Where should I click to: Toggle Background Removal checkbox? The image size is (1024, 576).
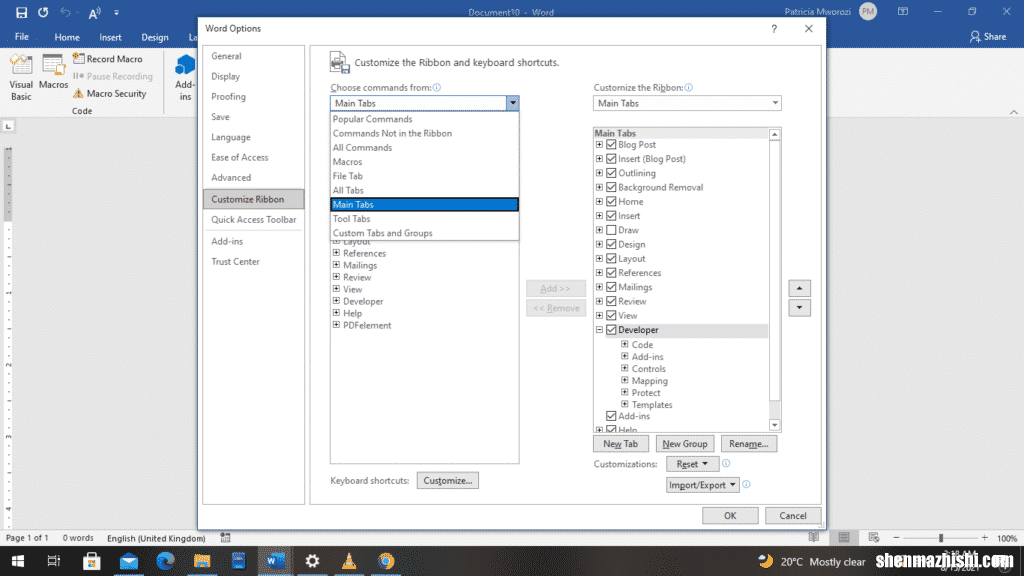click(x=611, y=187)
